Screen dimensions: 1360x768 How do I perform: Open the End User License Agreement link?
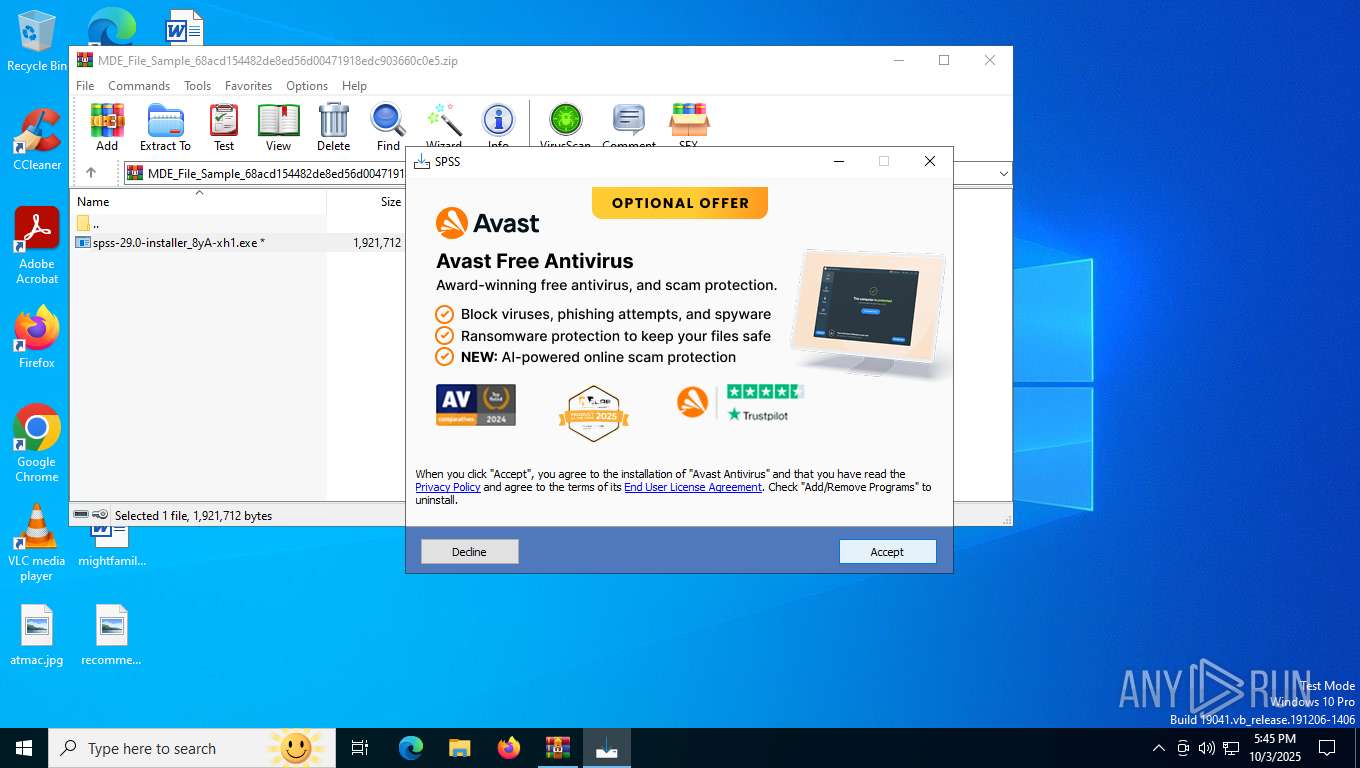coord(693,487)
